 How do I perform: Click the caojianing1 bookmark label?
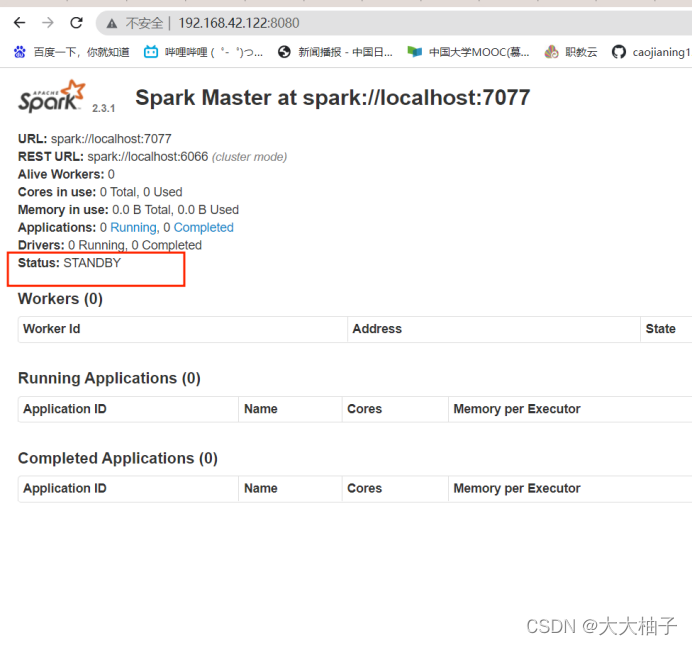coord(661,52)
